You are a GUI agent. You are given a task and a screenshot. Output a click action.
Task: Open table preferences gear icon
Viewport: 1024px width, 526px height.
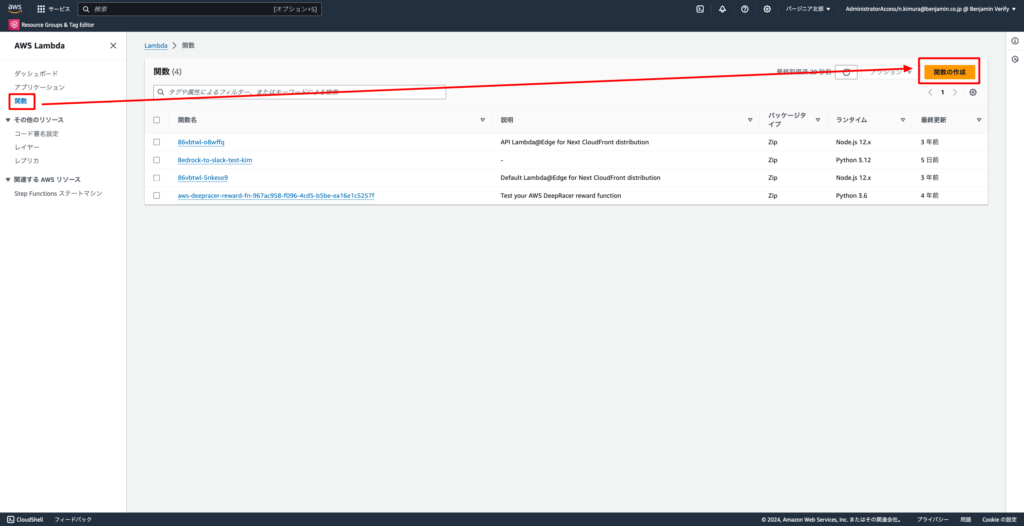pos(973,92)
